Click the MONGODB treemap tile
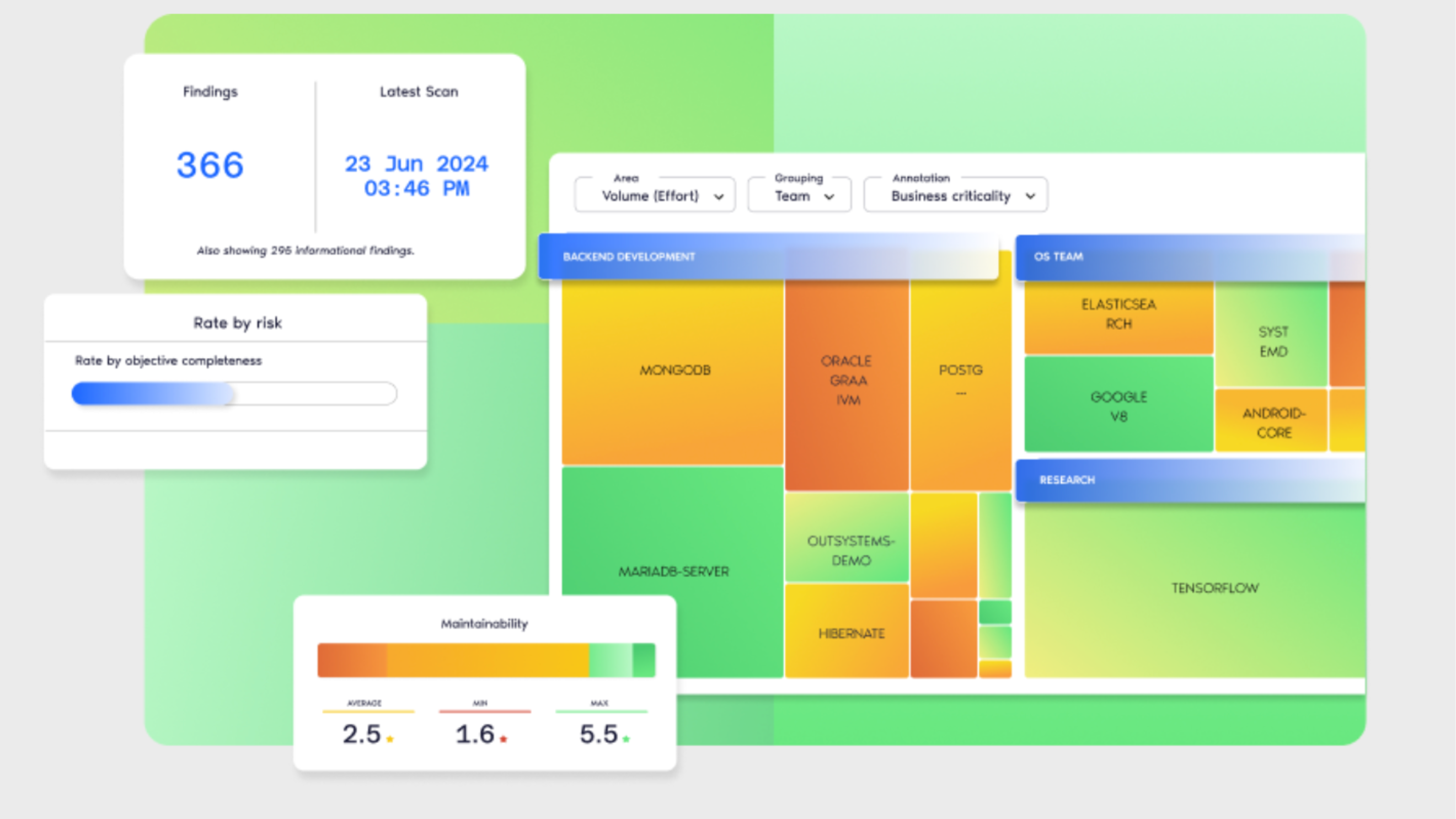The image size is (1456, 819). pyautogui.click(x=673, y=371)
